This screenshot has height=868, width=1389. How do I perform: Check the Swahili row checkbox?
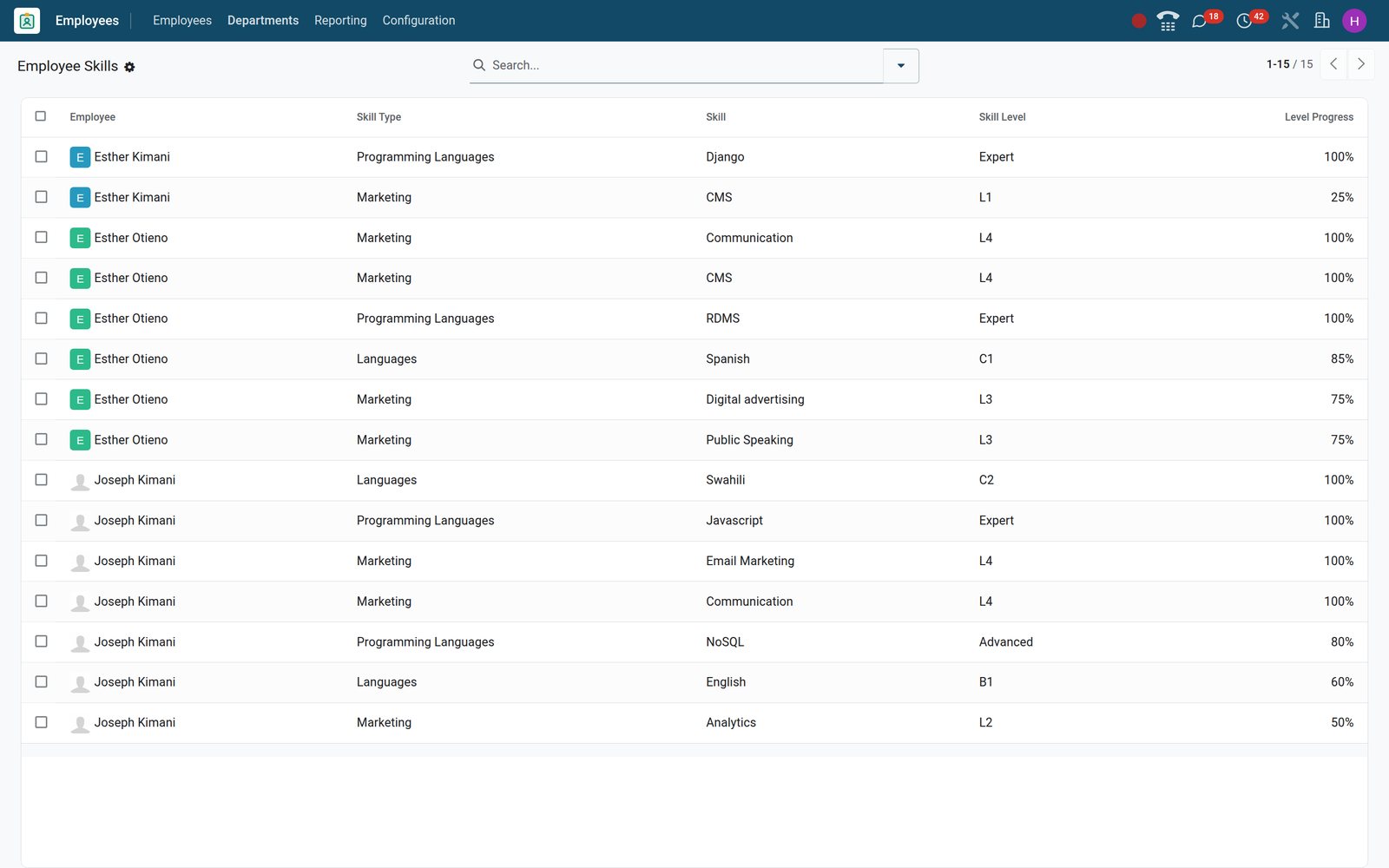pyautogui.click(x=41, y=479)
